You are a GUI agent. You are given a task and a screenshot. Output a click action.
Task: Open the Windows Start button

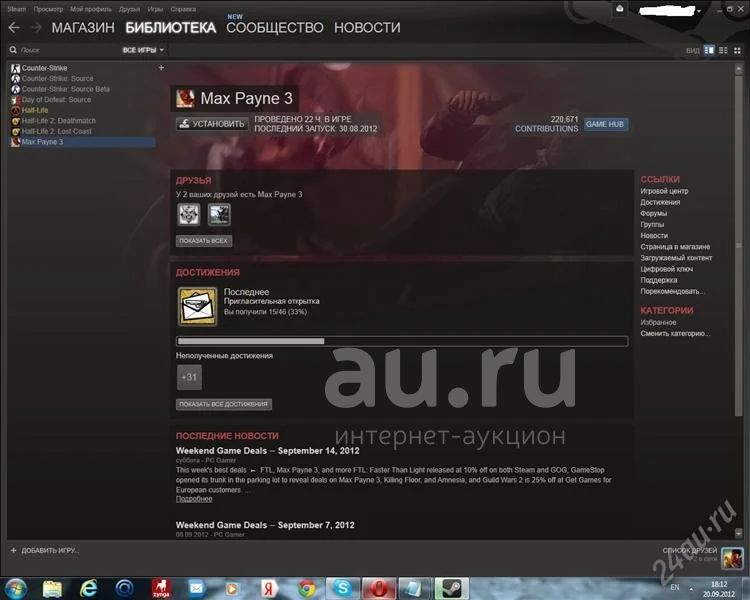pos(16,589)
